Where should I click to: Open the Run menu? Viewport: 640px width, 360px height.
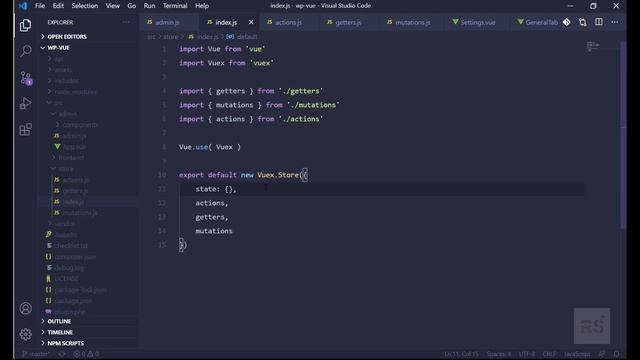149,6
